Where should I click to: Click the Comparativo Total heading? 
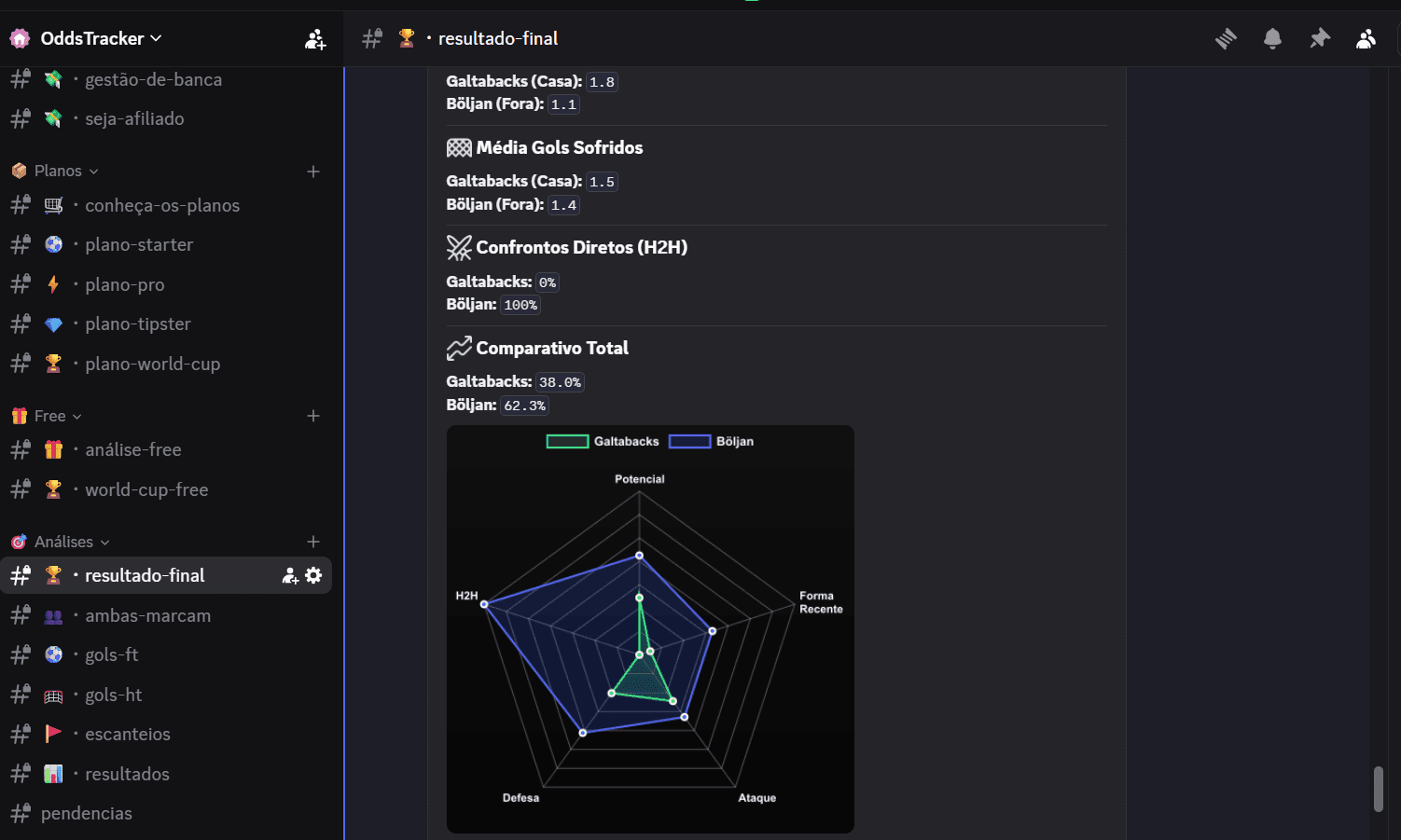click(x=552, y=348)
